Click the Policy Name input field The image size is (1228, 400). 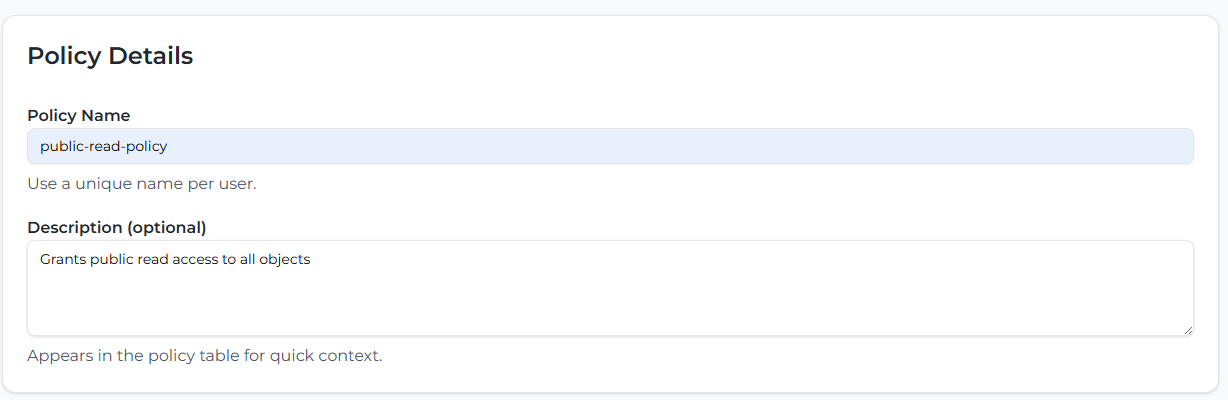[x=610, y=146]
